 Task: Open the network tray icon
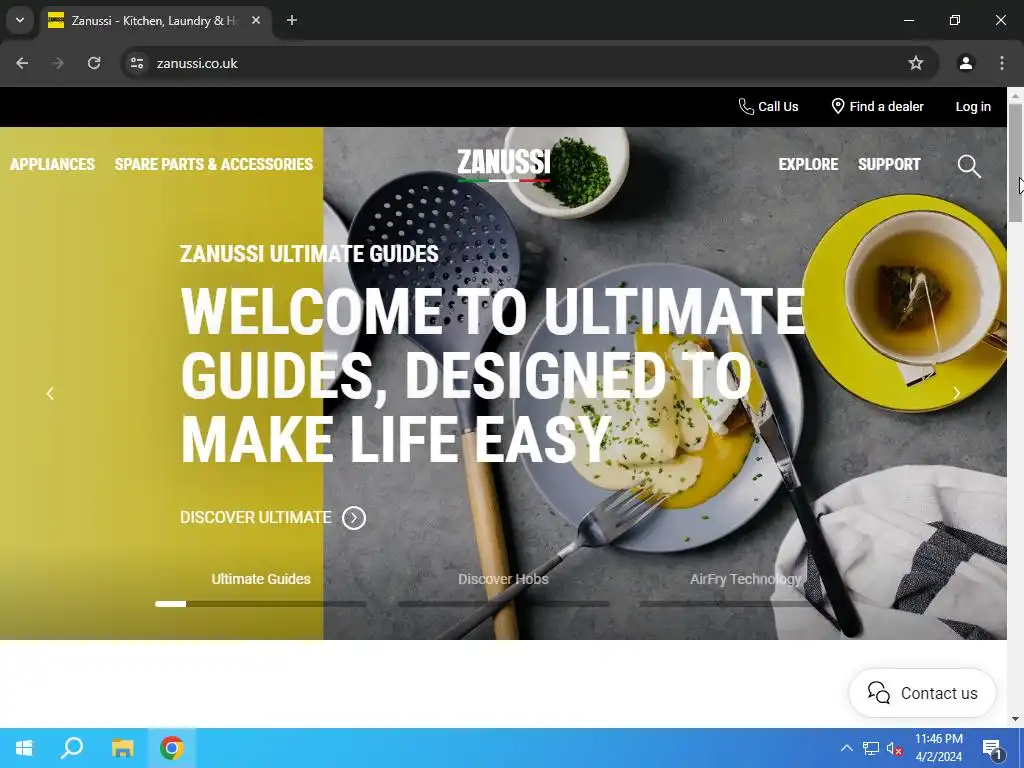[x=871, y=748]
